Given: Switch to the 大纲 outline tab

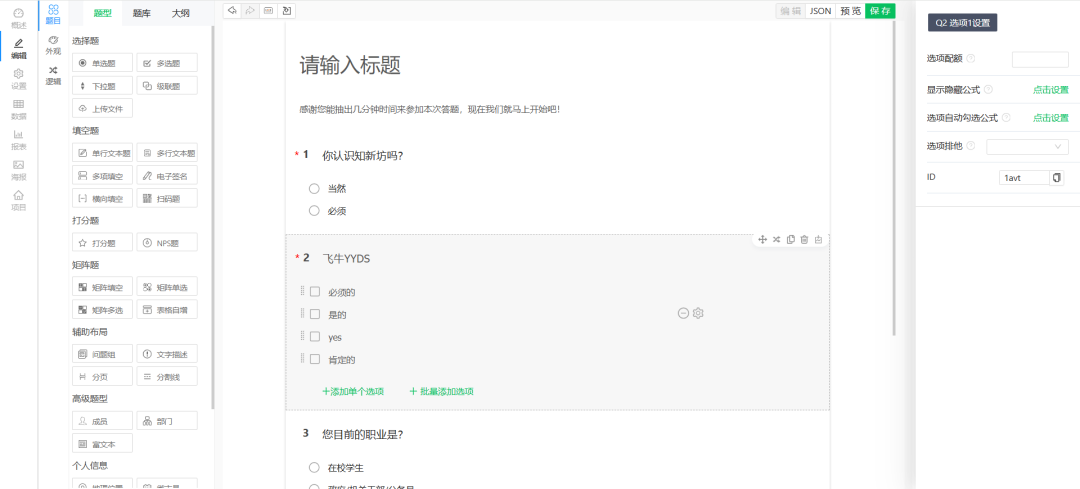Looking at the screenshot, I should [181, 13].
